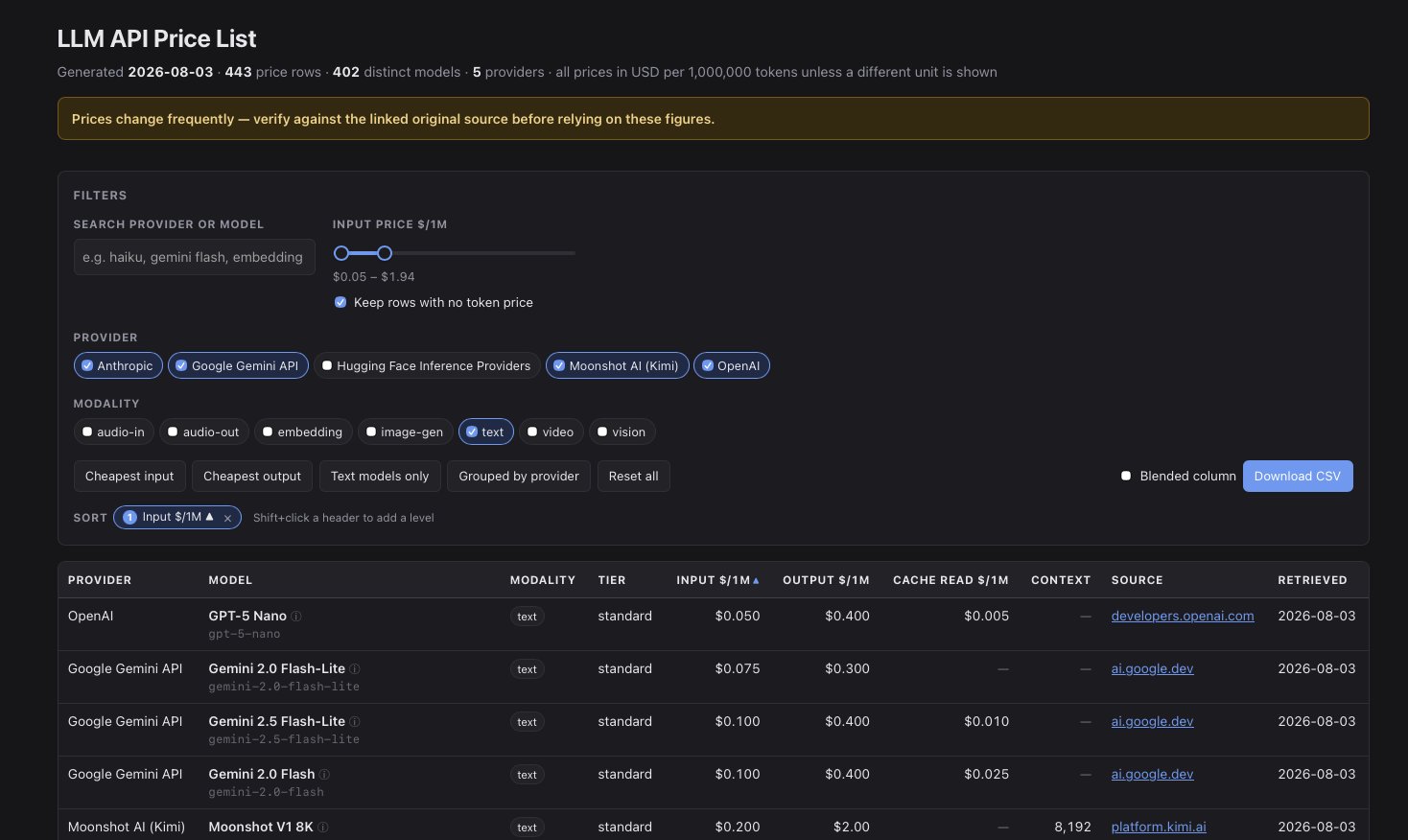Sort by the Model column header
The image size is (1408, 840).
click(230, 580)
